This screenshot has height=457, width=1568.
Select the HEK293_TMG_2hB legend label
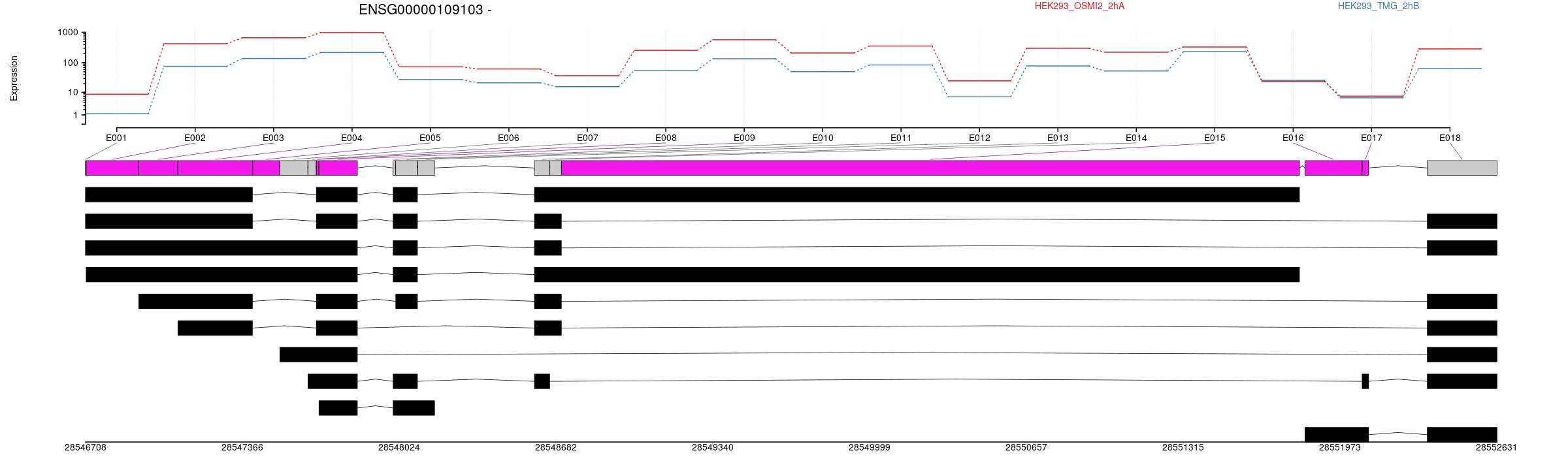1379,6
